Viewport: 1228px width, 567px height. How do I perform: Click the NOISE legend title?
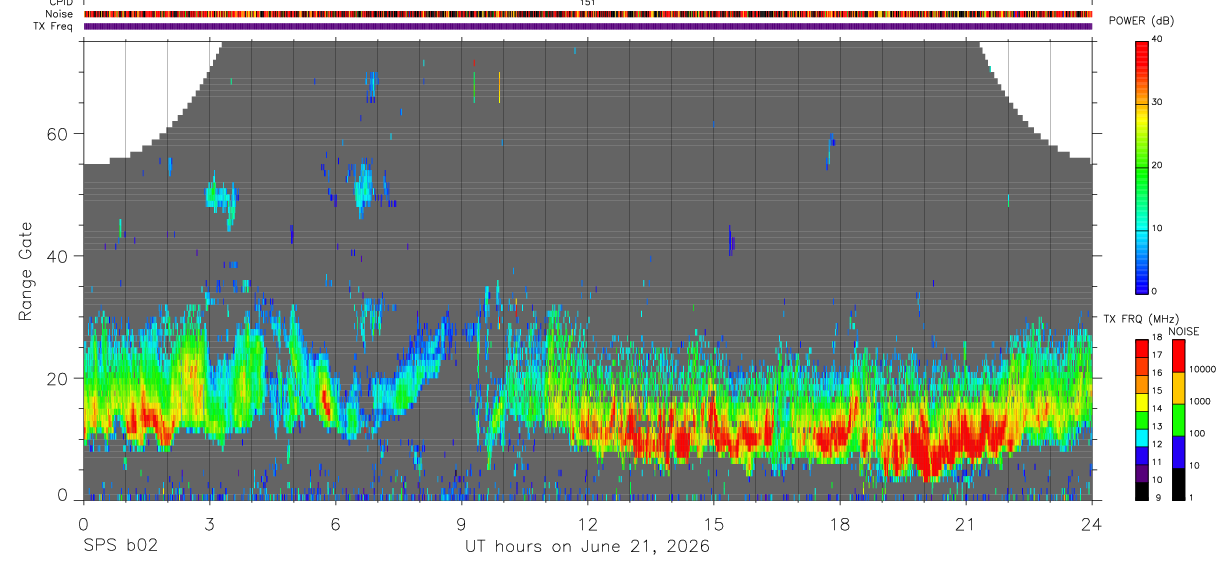click(x=1182, y=331)
